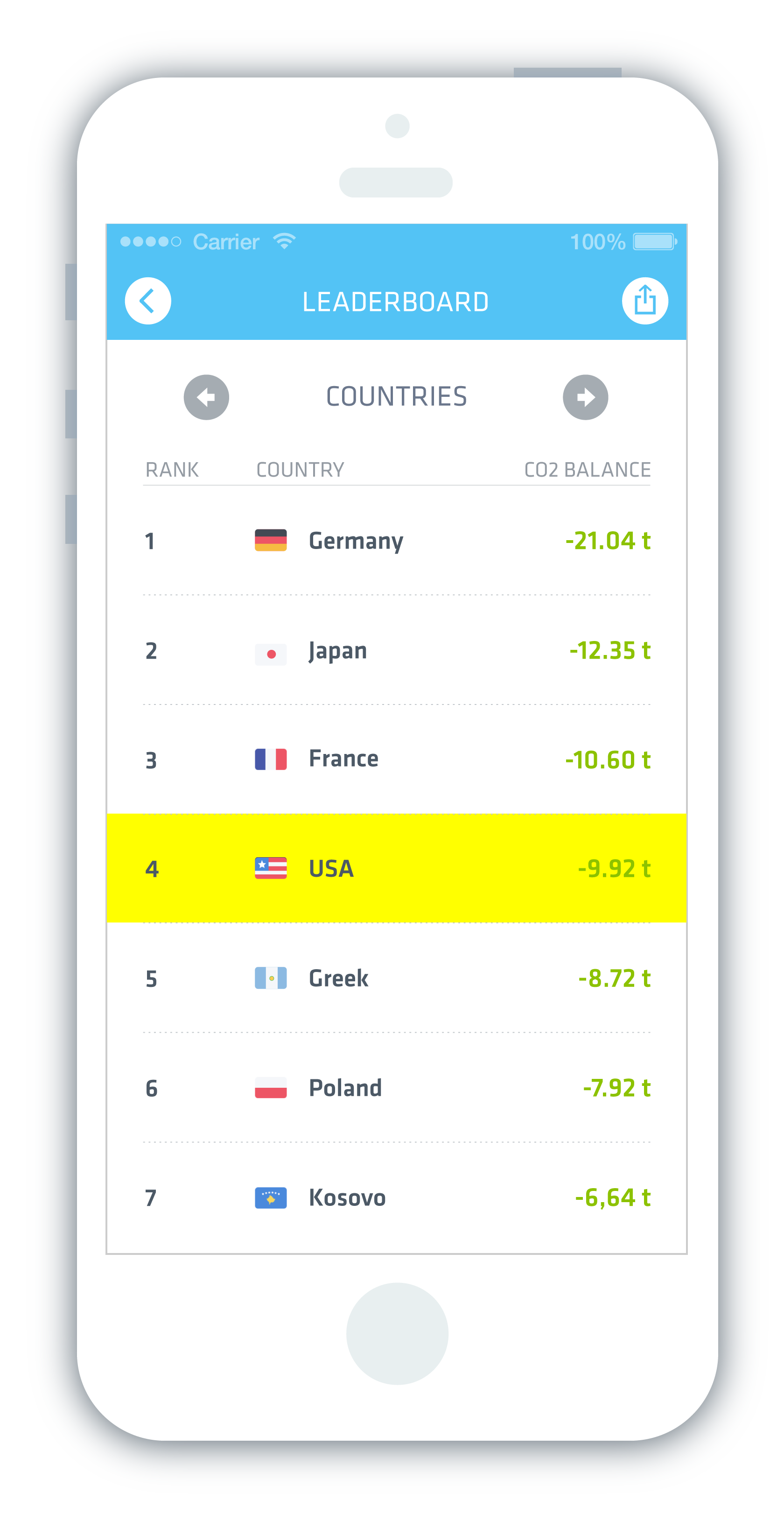Image resolution: width=784 pixels, height=1514 pixels.
Task: Tap the Japan flag icon
Action: (x=270, y=654)
